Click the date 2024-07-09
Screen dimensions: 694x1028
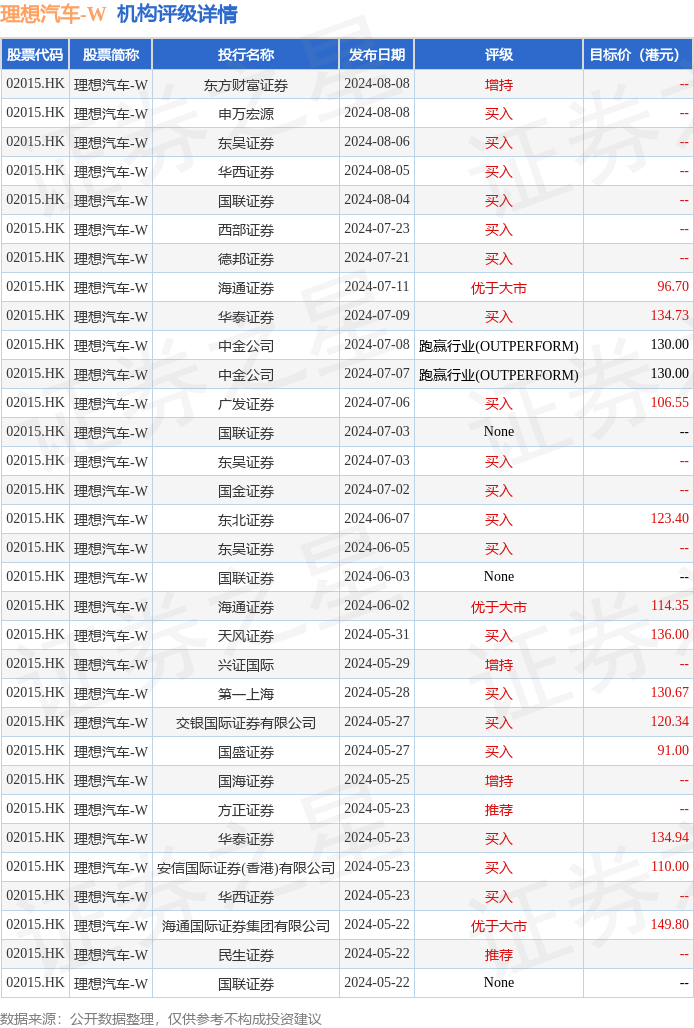click(x=377, y=315)
